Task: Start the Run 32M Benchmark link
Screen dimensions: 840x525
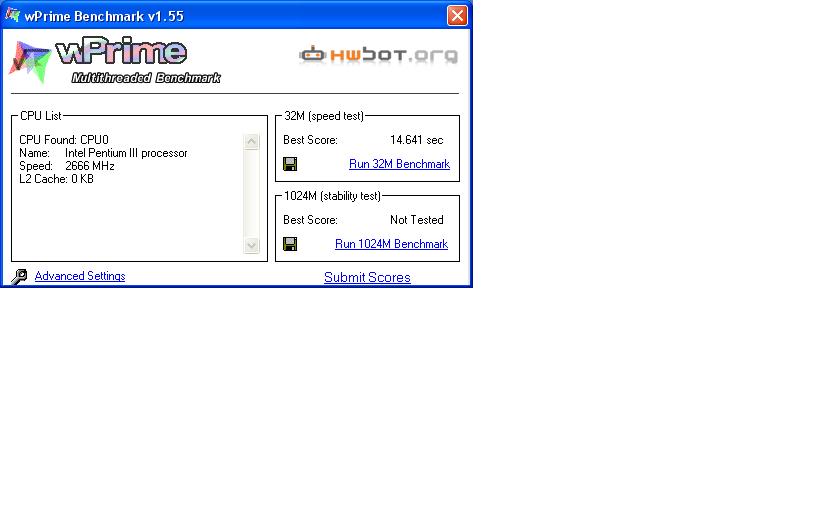Action: 399,164
